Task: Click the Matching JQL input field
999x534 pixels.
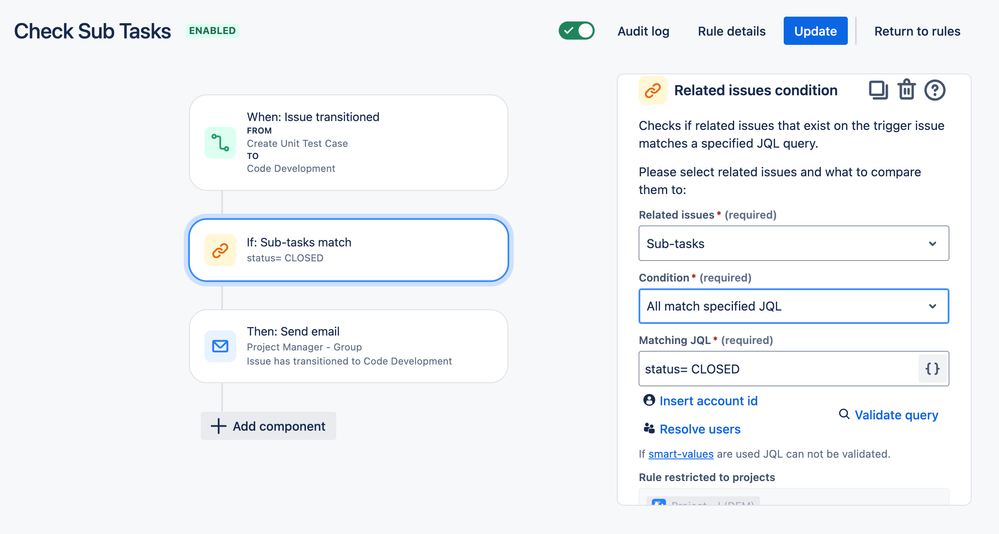Action: coord(777,369)
